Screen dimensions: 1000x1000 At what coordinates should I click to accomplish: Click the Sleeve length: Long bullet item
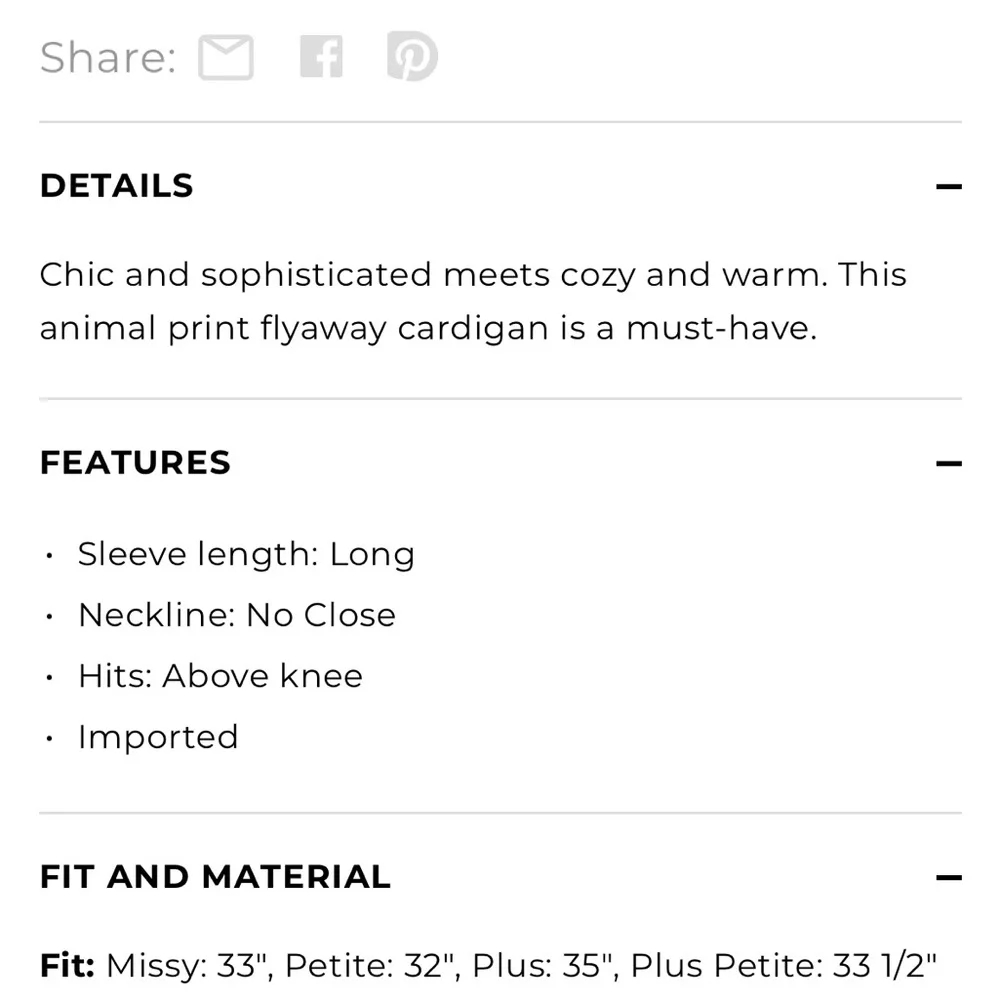click(246, 554)
